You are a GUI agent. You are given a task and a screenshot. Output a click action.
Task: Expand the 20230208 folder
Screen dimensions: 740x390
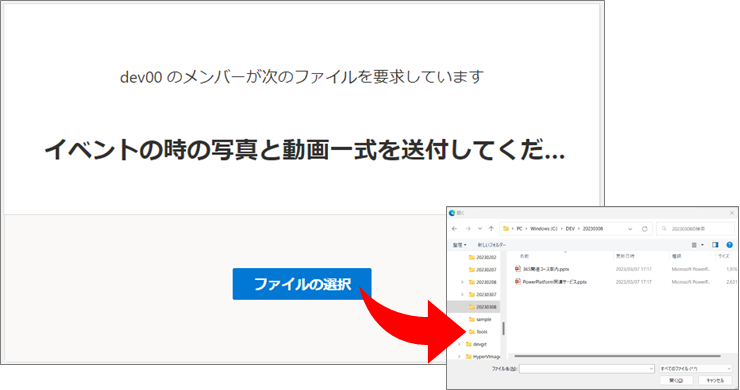[x=462, y=282]
